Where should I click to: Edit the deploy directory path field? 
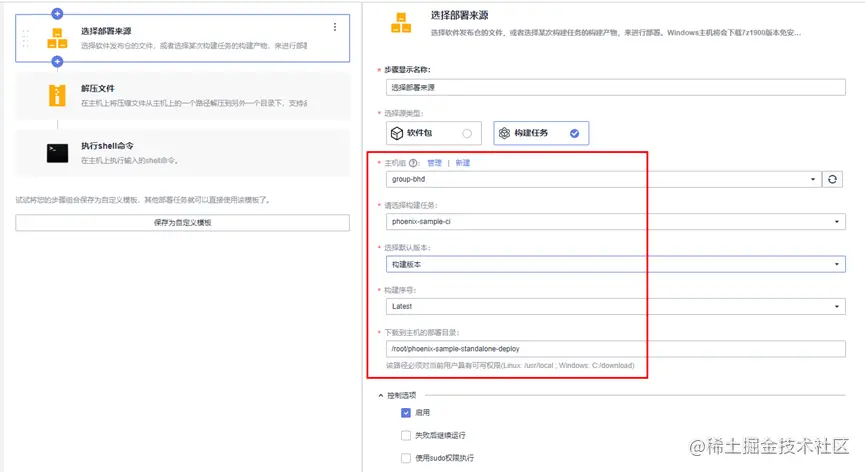click(x=616, y=348)
